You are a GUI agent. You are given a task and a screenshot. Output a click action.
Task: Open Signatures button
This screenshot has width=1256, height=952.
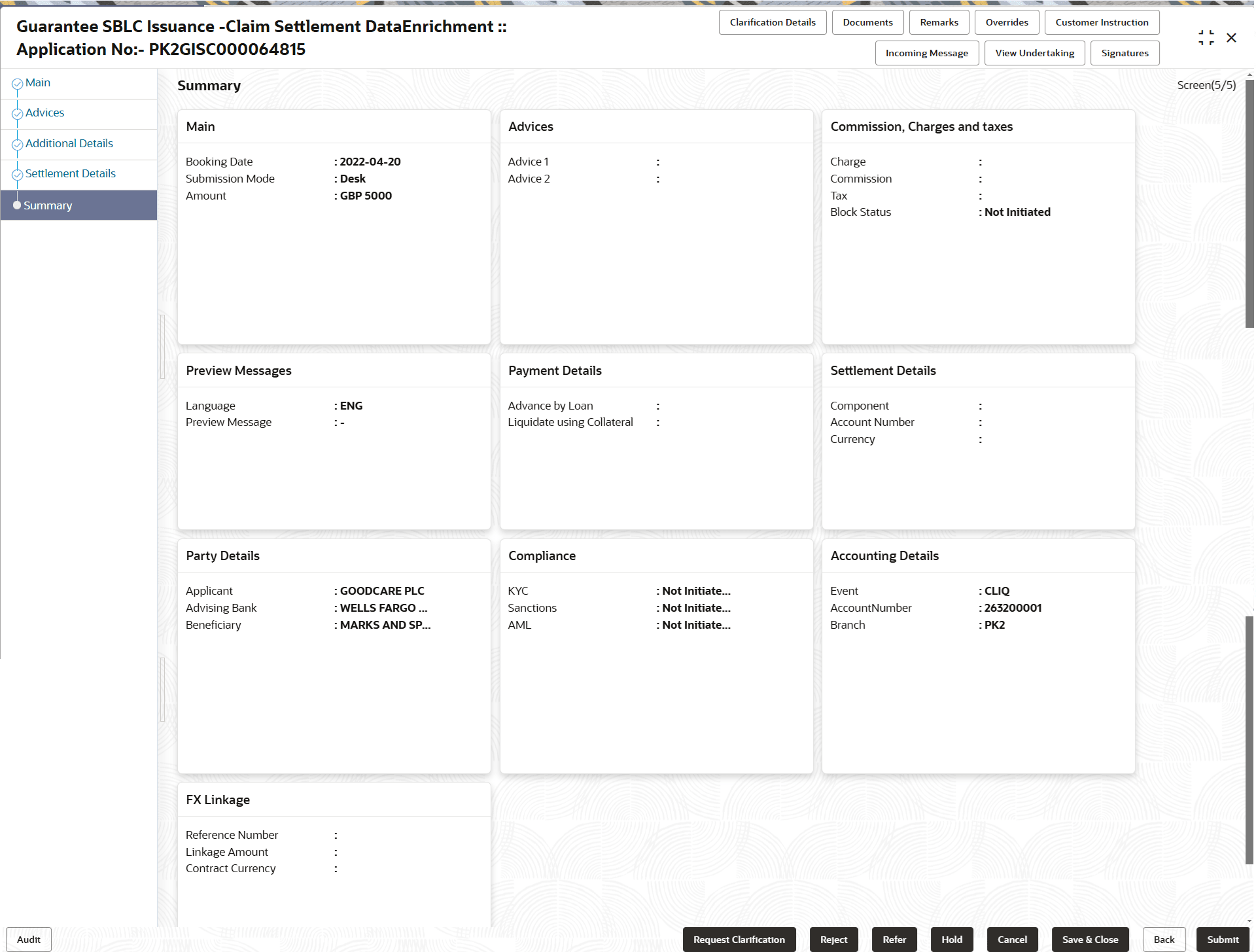pos(1124,53)
